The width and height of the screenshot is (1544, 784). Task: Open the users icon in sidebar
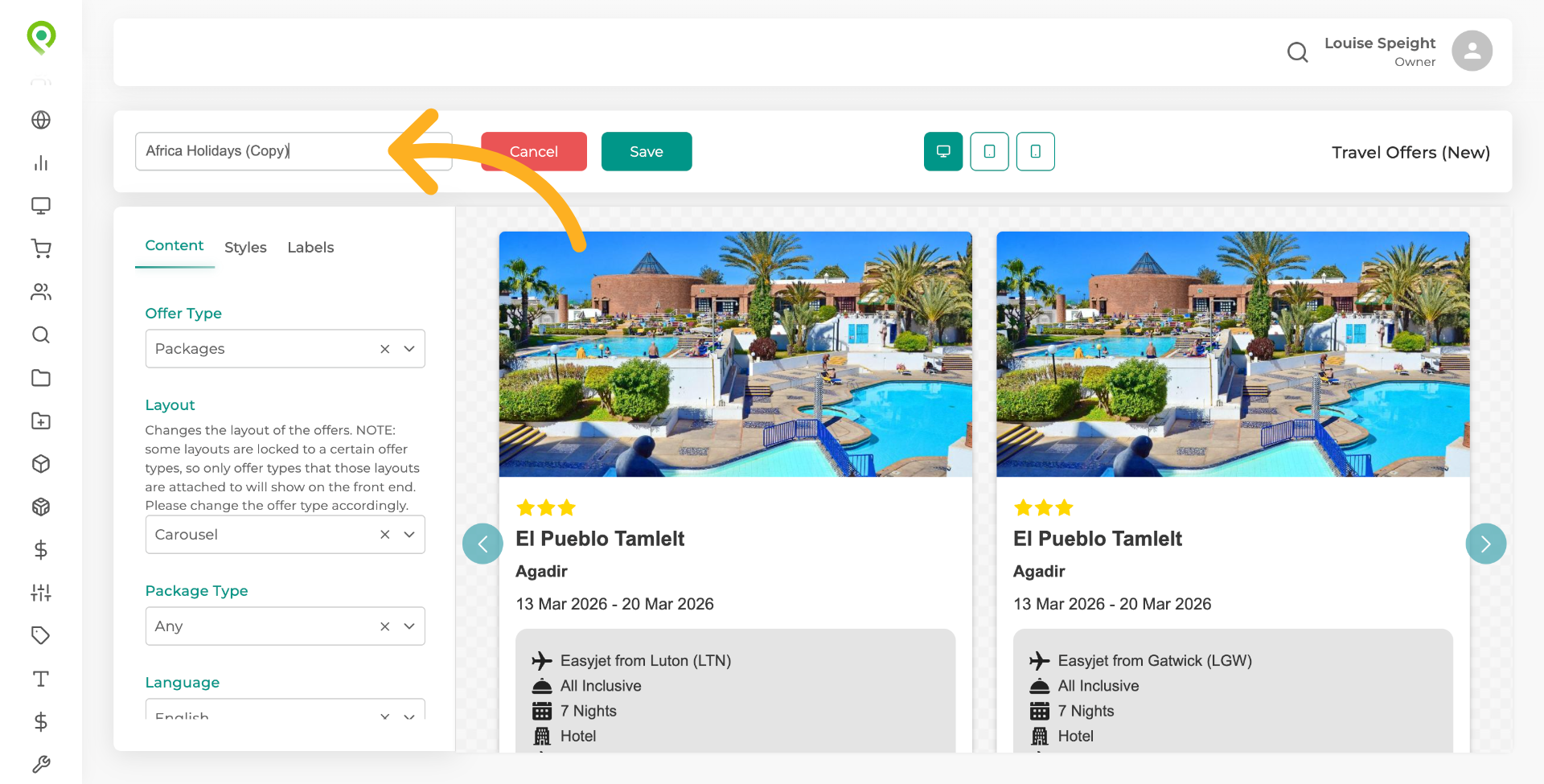click(x=41, y=292)
